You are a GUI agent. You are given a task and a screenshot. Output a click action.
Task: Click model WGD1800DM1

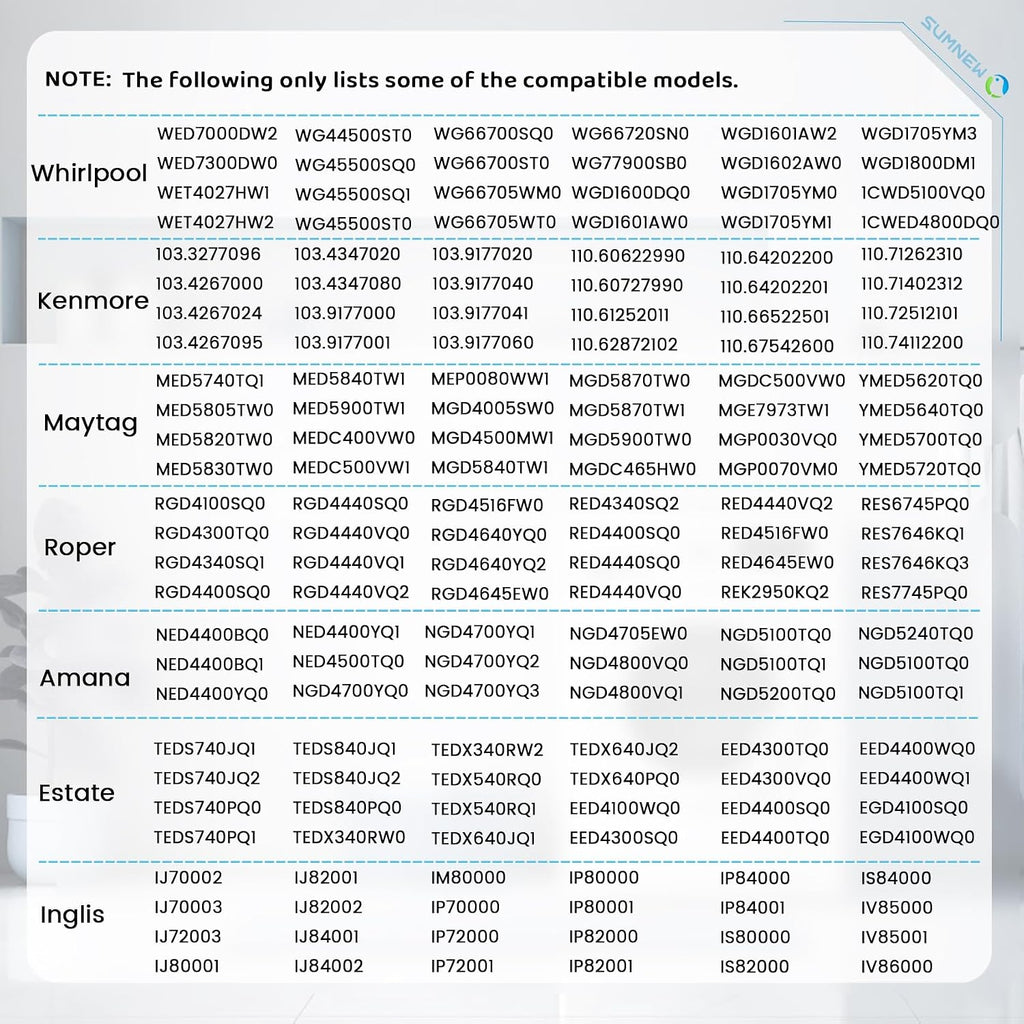918,163
